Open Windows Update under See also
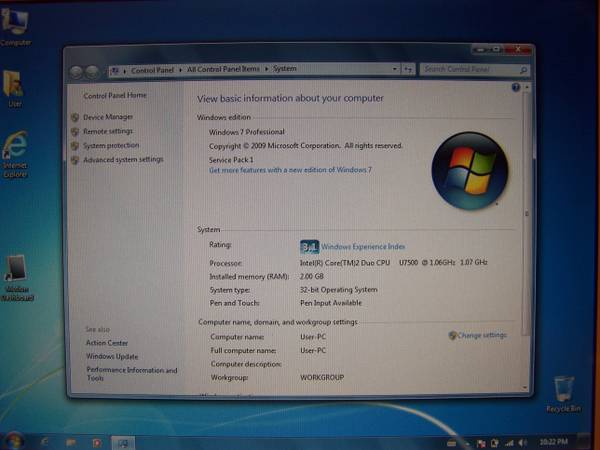 (x=112, y=356)
